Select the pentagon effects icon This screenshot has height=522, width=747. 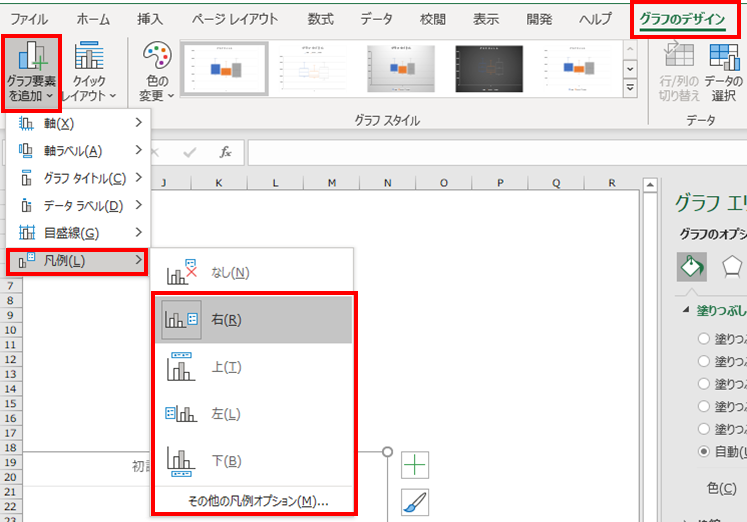point(731,267)
